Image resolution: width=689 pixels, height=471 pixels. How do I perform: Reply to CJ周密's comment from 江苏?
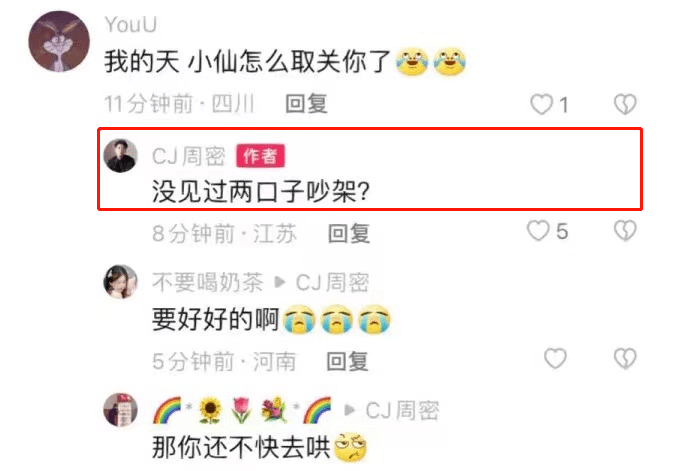click(349, 233)
